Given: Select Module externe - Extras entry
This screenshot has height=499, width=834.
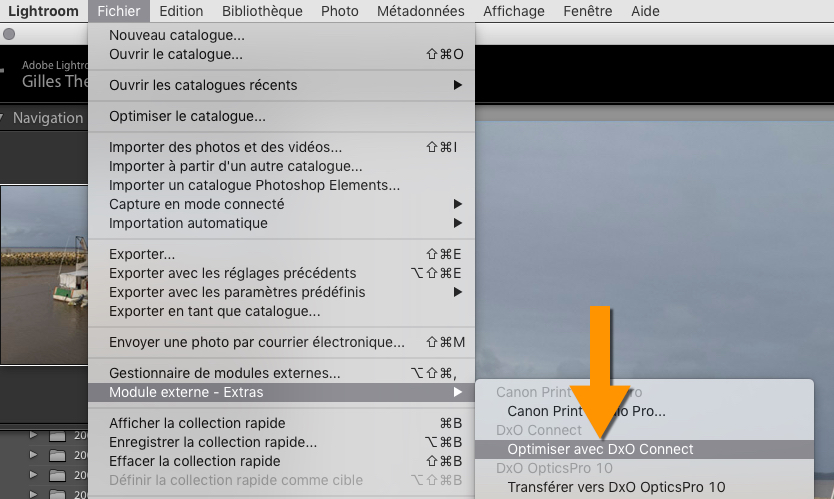Looking at the screenshot, I should point(281,392).
